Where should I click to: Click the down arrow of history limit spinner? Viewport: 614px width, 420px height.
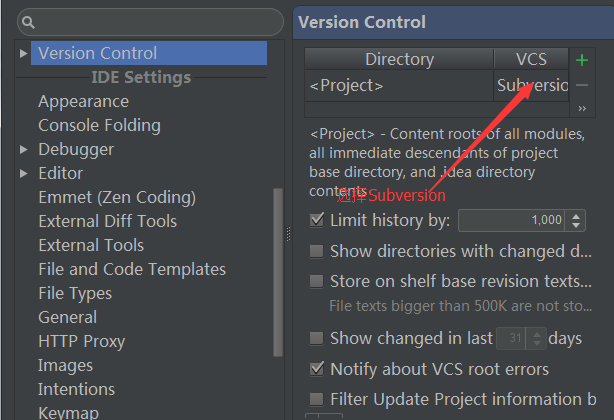[576, 225]
